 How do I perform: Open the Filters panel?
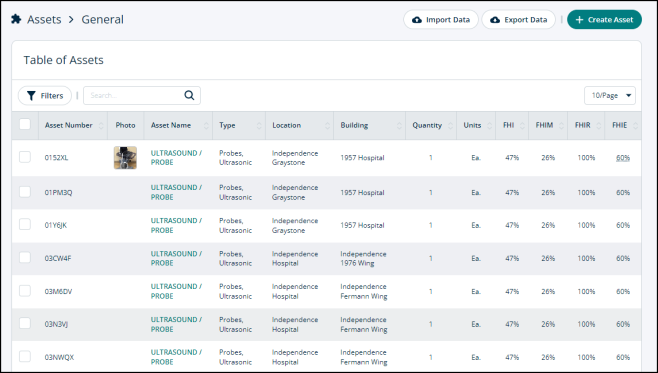point(45,96)
